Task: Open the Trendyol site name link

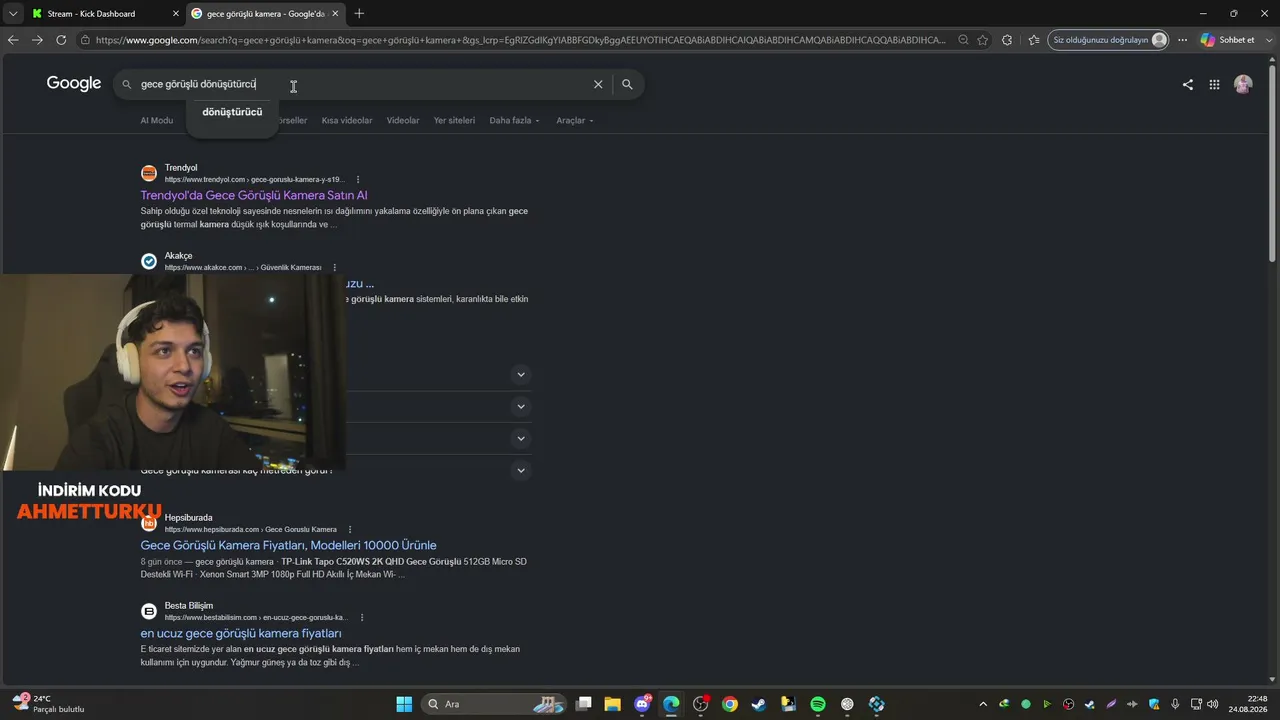Action: point(181,168)
